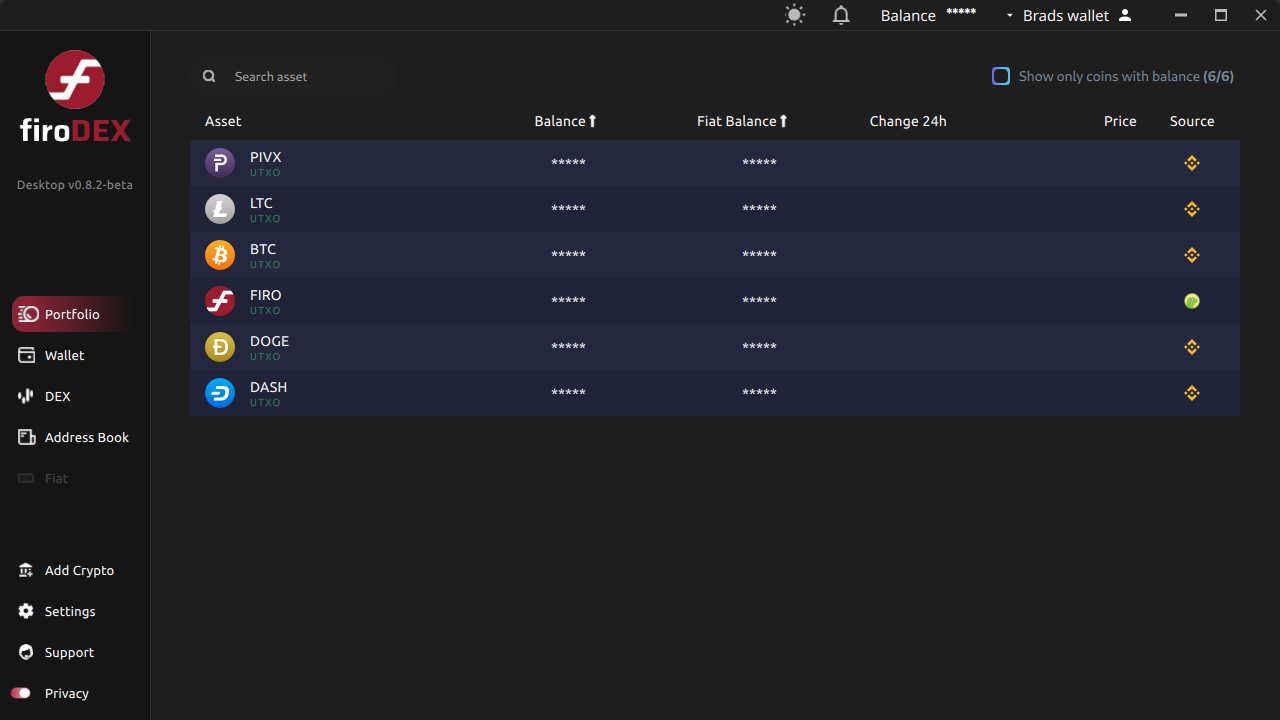Click the BTC coin icon
Viewport: 1280px width, 720px height.
[x=220, y=255]
